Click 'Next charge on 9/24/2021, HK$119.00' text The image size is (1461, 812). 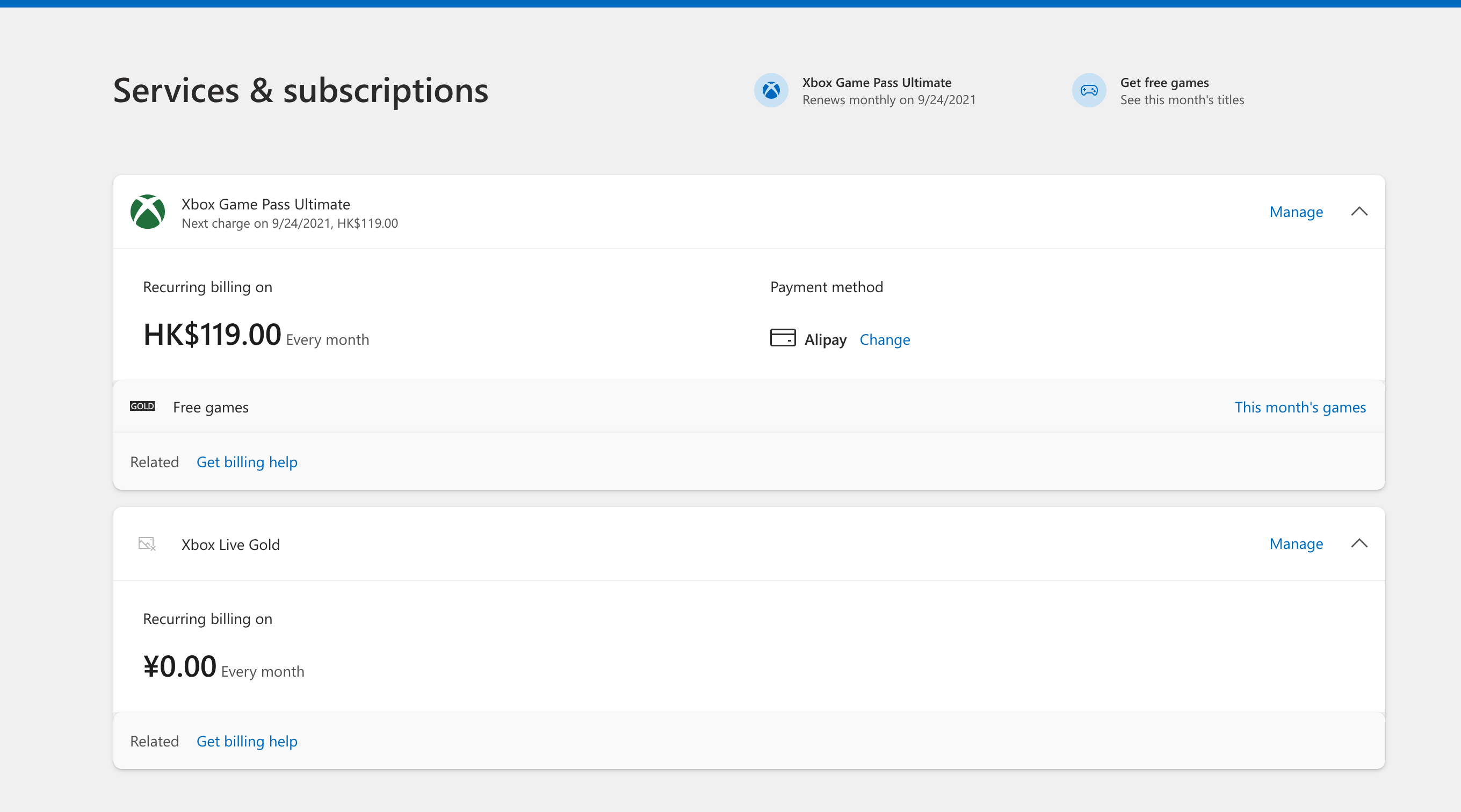(290, 223)
